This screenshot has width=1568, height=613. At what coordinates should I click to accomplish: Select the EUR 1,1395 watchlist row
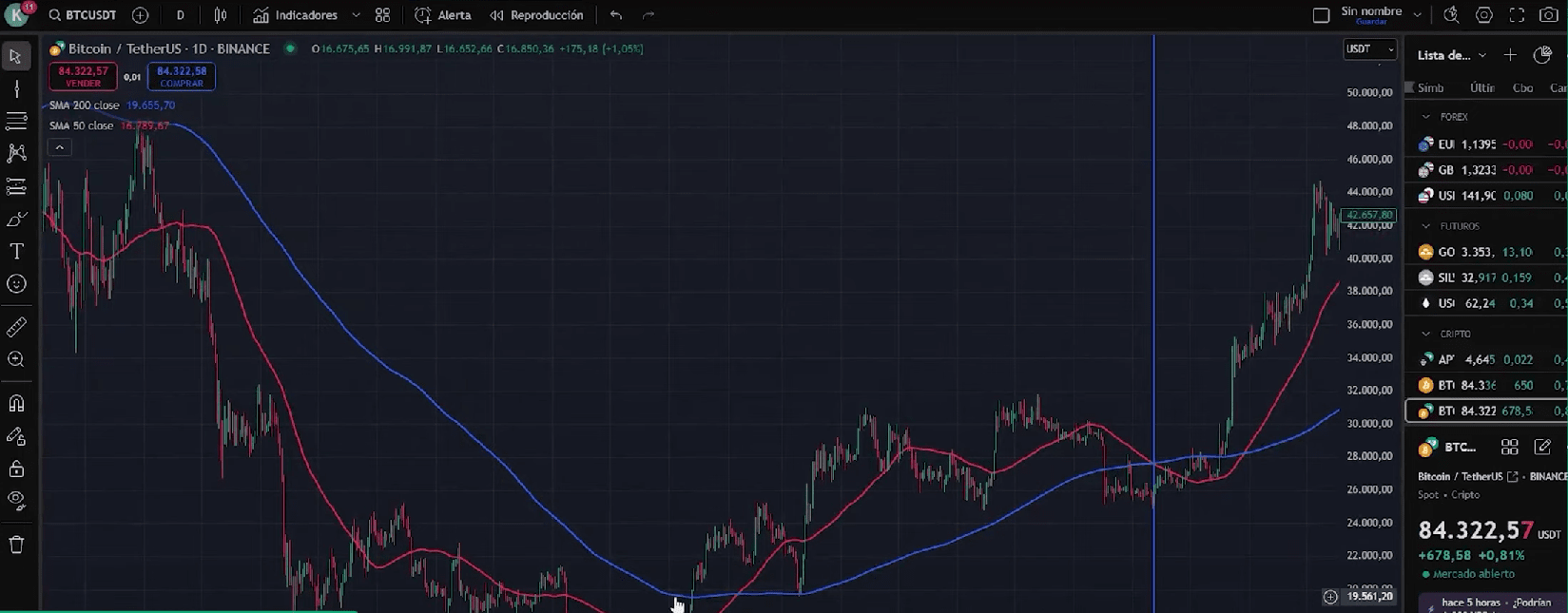coord(1486,144)
